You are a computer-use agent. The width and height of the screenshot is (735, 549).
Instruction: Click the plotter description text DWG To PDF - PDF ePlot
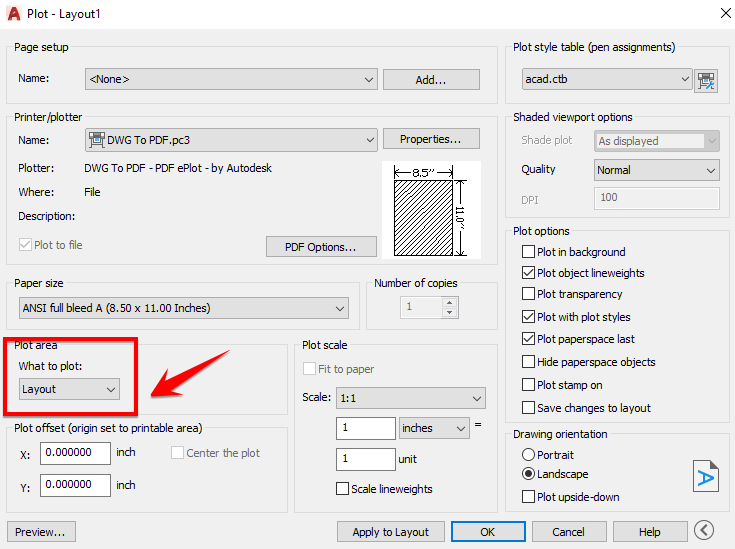click(178, 168)
